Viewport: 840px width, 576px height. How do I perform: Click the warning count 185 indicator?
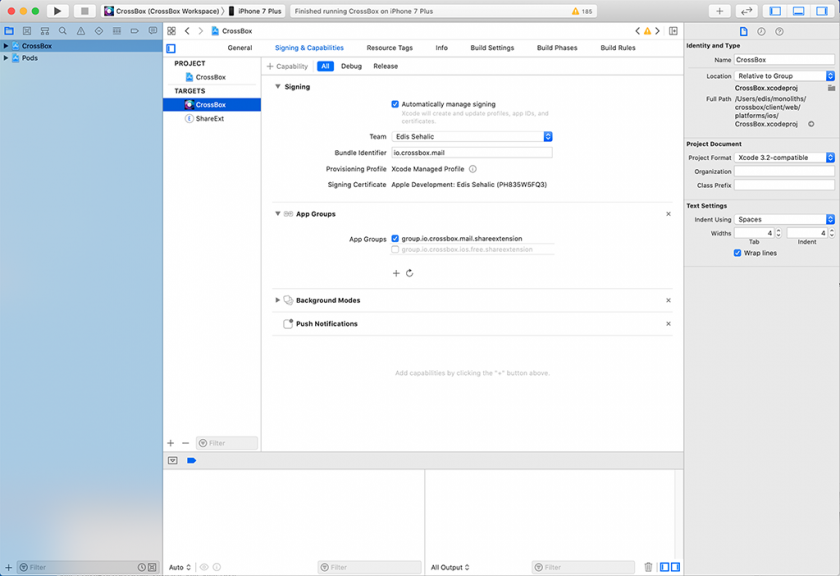click(x=582, y=11)
